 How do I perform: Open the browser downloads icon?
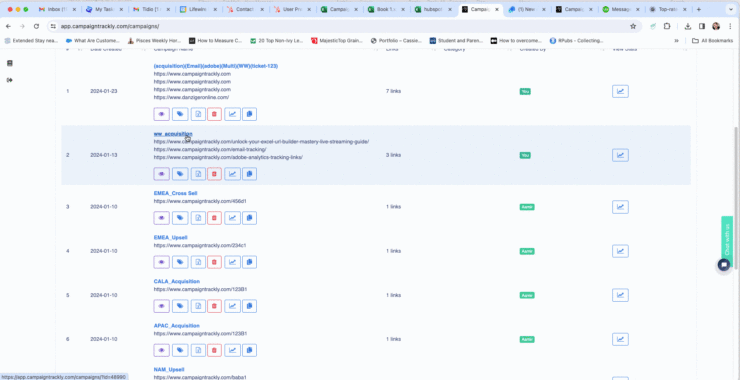(688, 26)
